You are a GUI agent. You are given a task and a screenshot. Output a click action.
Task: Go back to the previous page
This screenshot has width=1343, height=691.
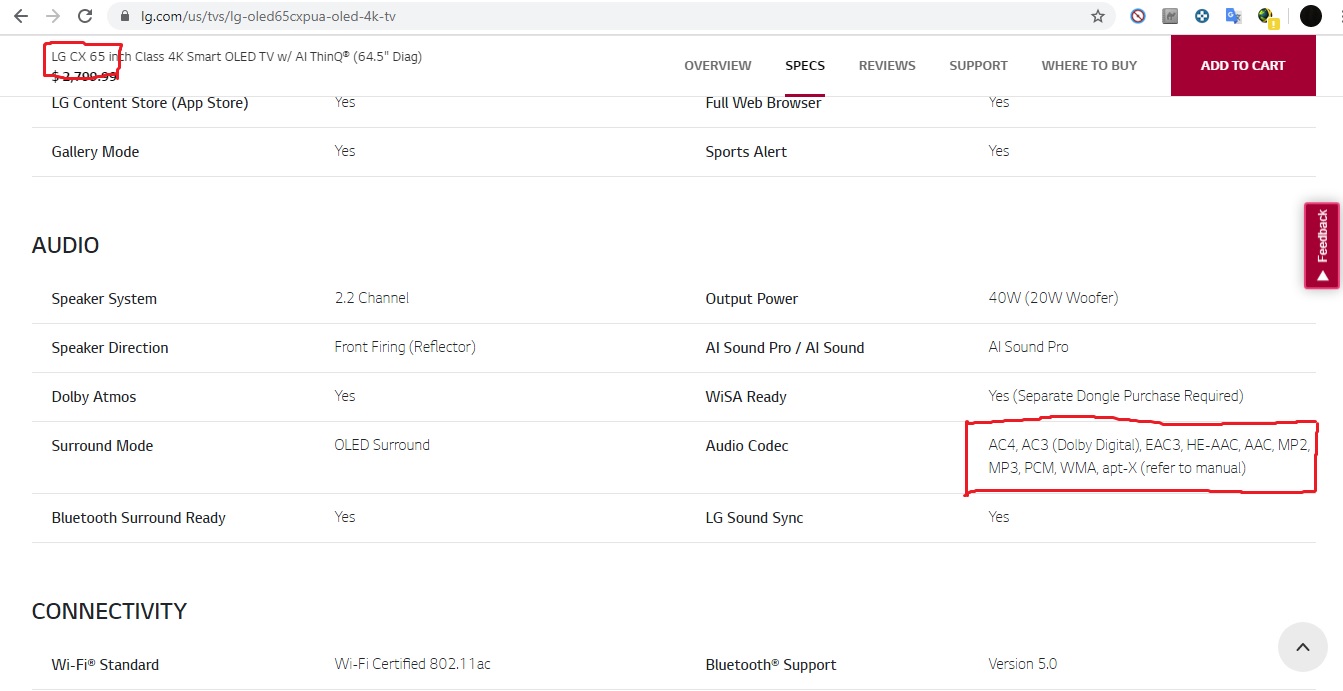tap(21, 16)
